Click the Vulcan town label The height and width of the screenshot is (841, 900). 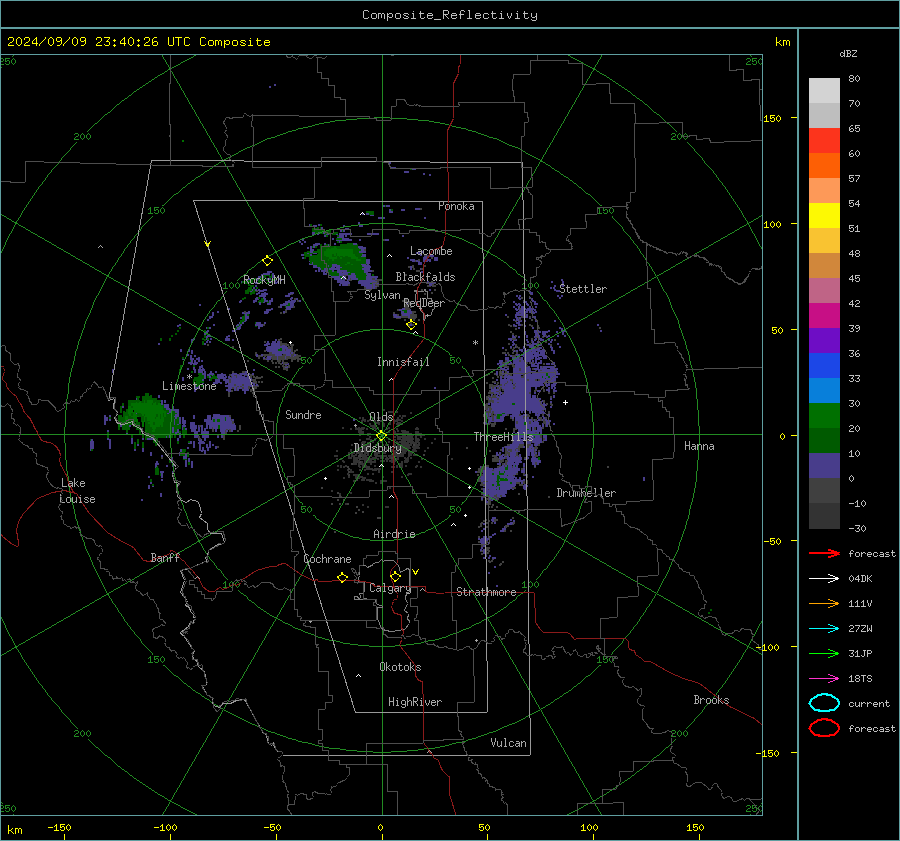(508, 743)
